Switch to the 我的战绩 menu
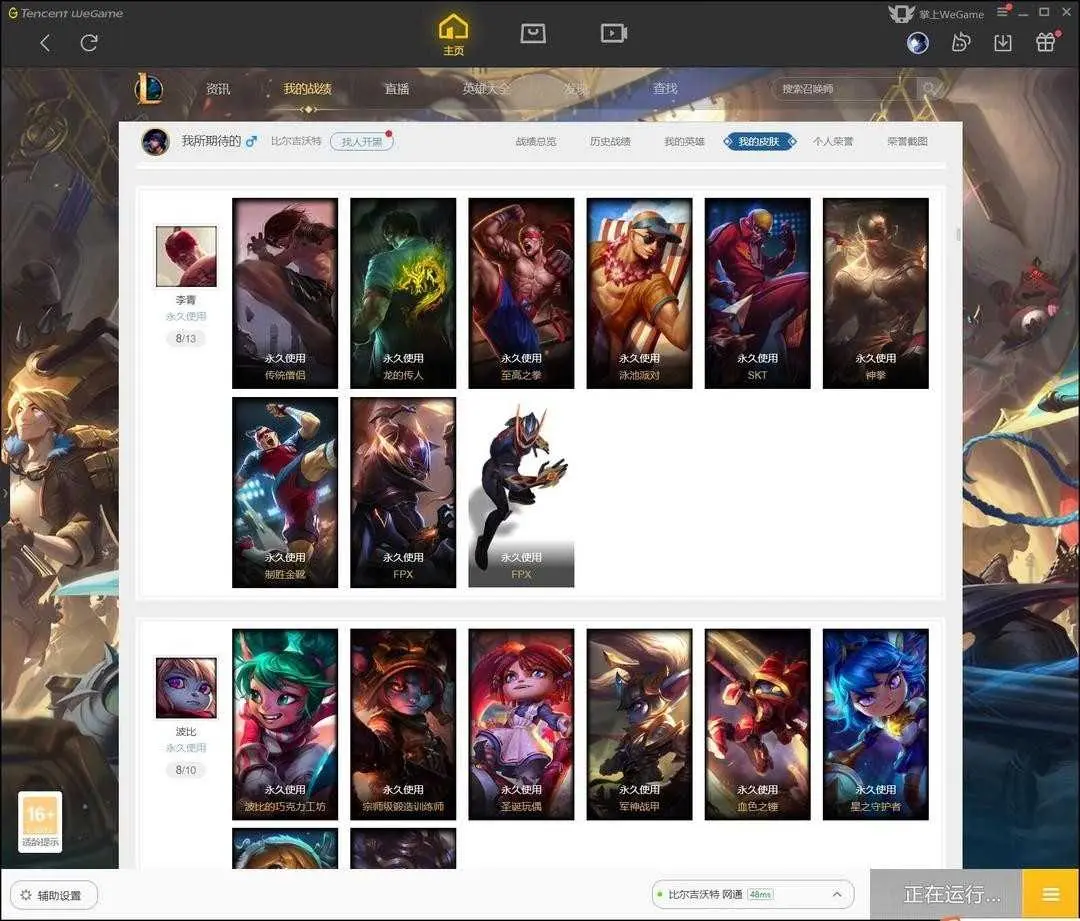Screen dimensions: 1080x921 (307, 89)
